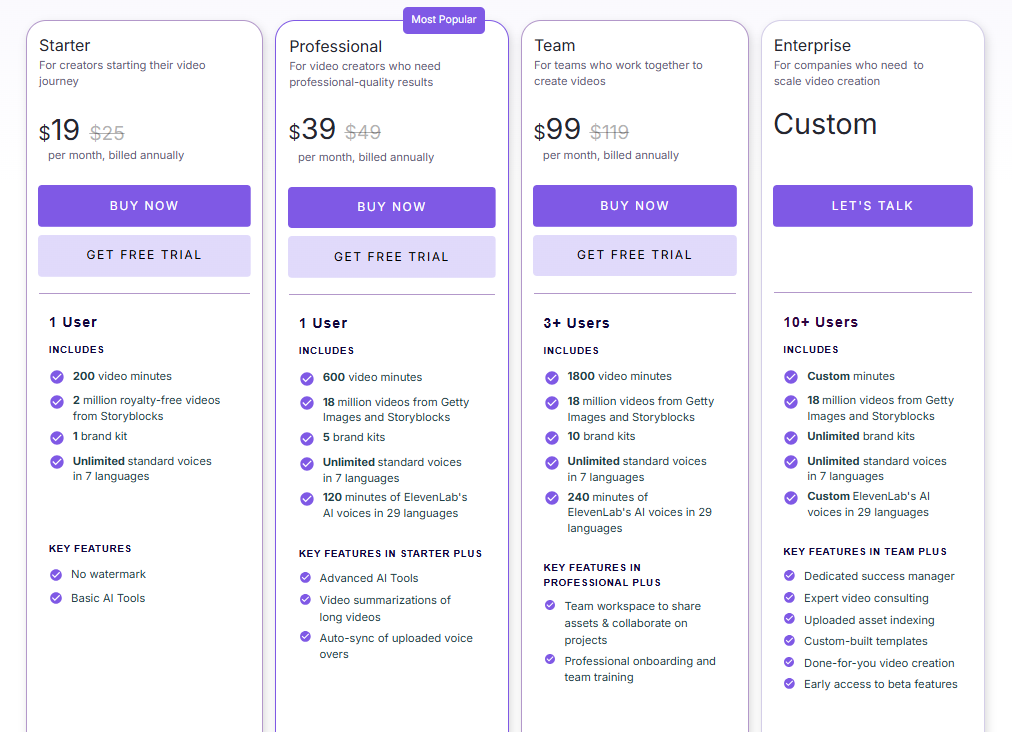Image resolution: width=1012 pixels, height=732 pixels.
Task: Click crossed-out $49 price
Action: (363, 132)
